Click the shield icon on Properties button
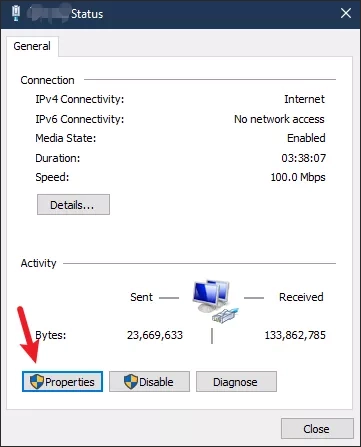Screen dimensions: 361x447 click(37, 382)
